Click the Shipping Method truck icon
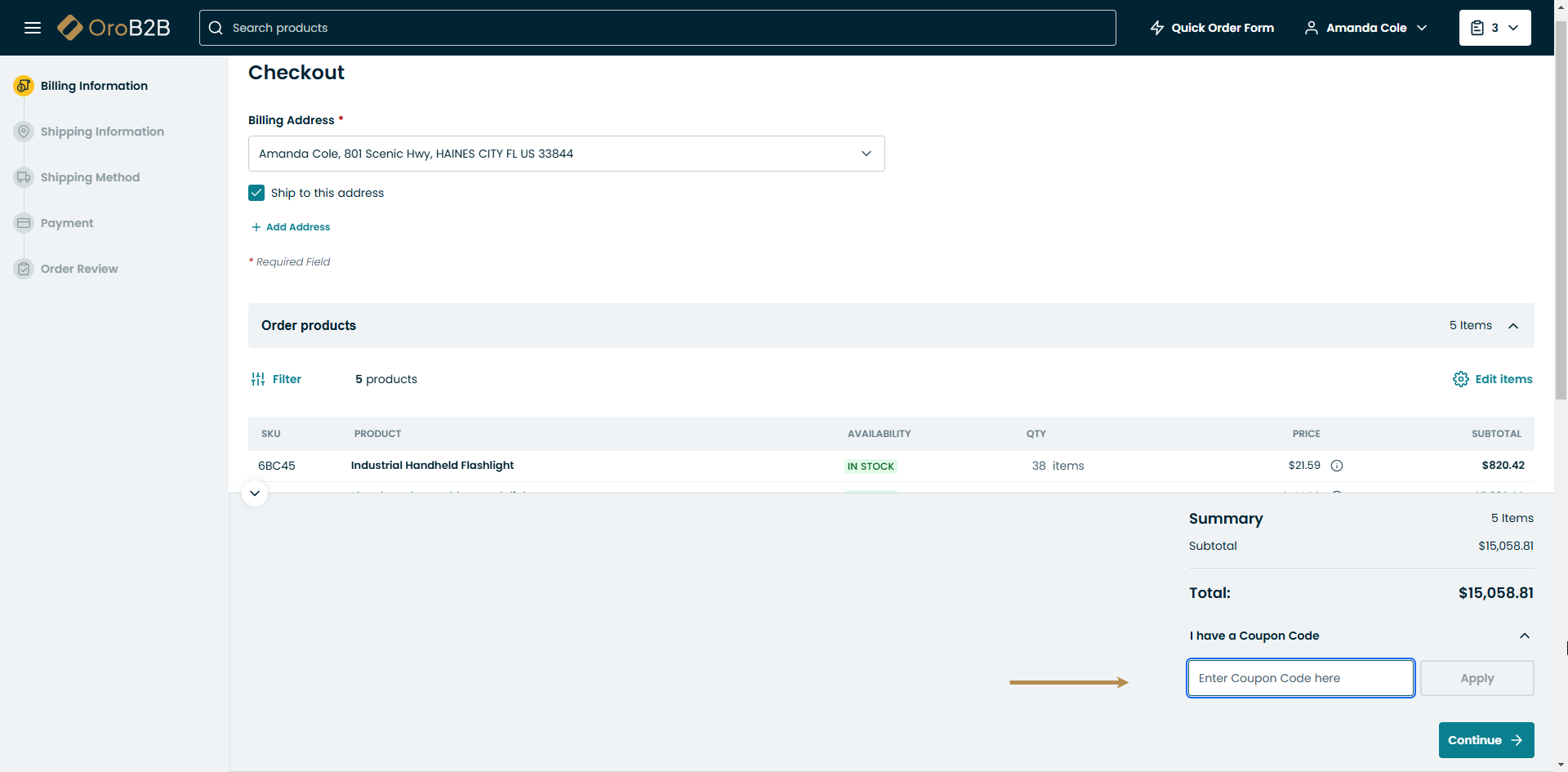Screen dimensions: 1568x772 pos(24,177)
